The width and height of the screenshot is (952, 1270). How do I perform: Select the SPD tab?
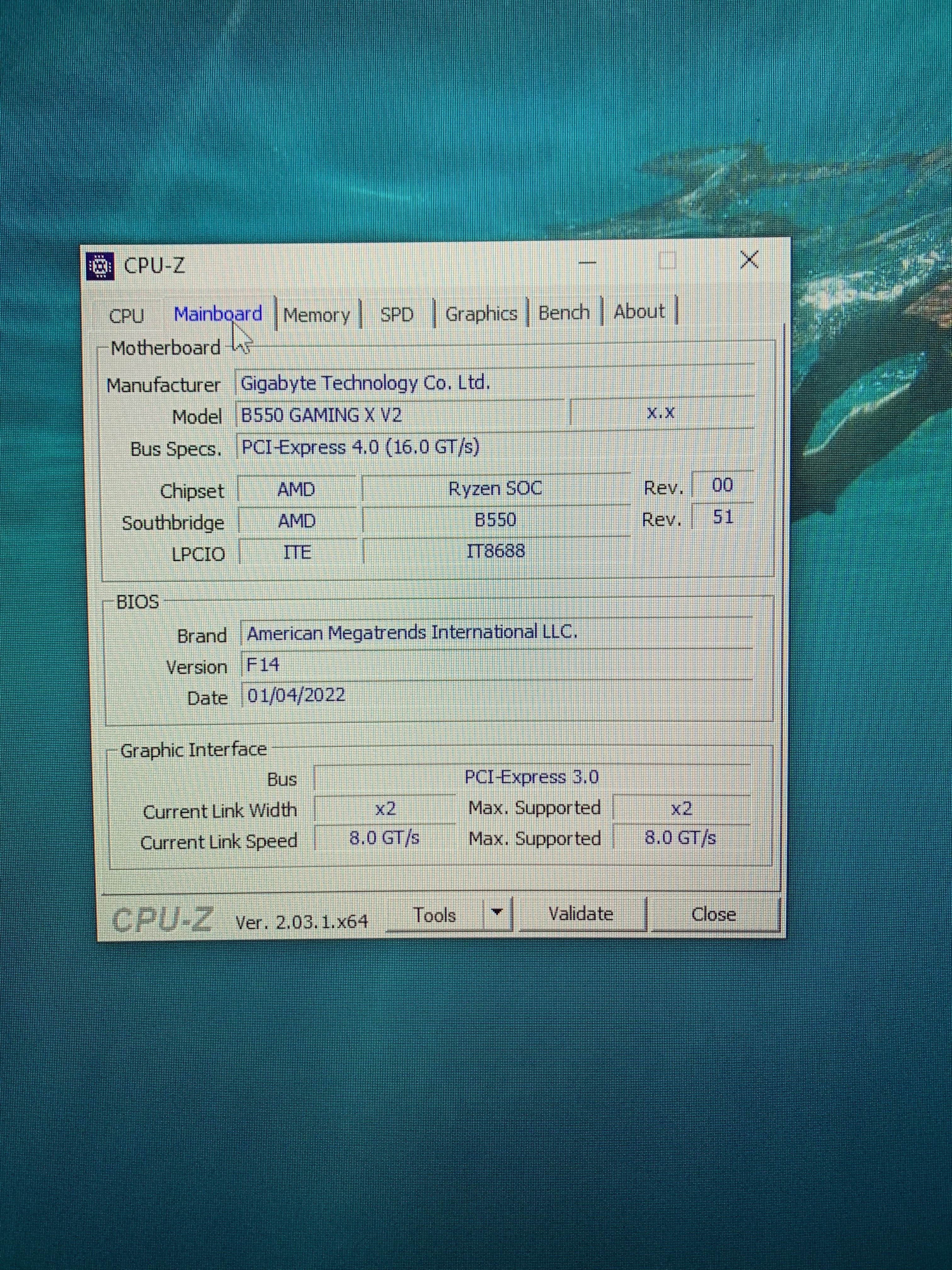pos(397,315)
